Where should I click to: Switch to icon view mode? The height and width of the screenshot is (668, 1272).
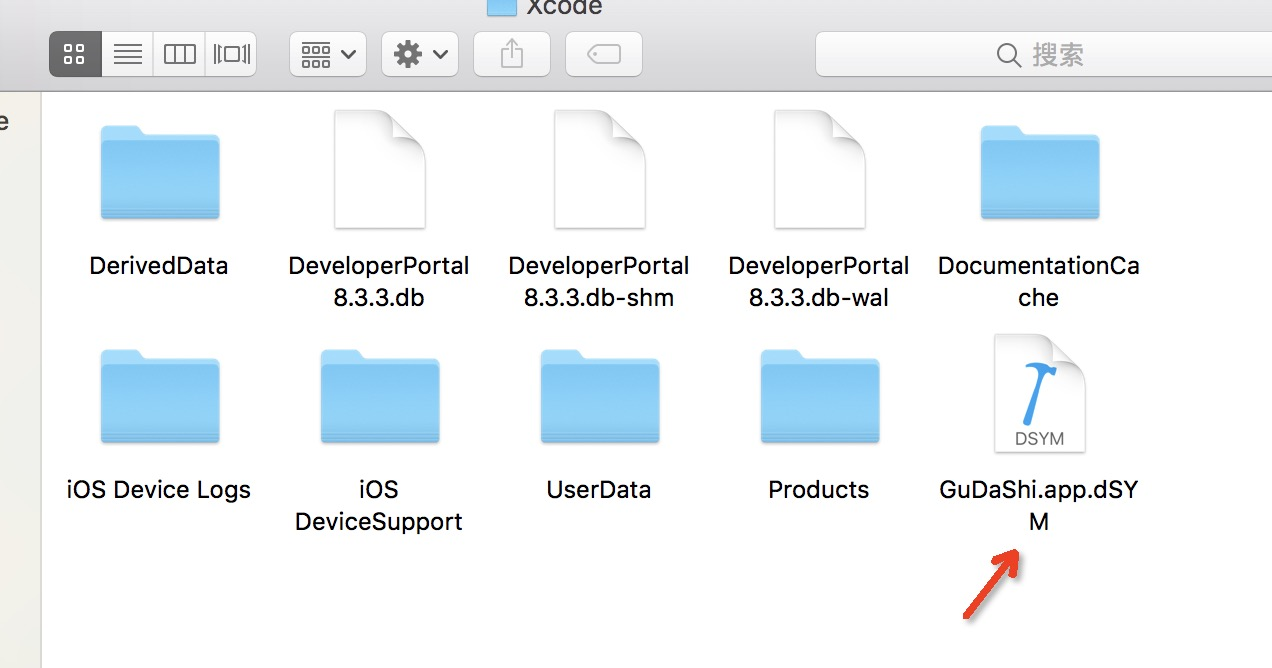coord(75,54)
